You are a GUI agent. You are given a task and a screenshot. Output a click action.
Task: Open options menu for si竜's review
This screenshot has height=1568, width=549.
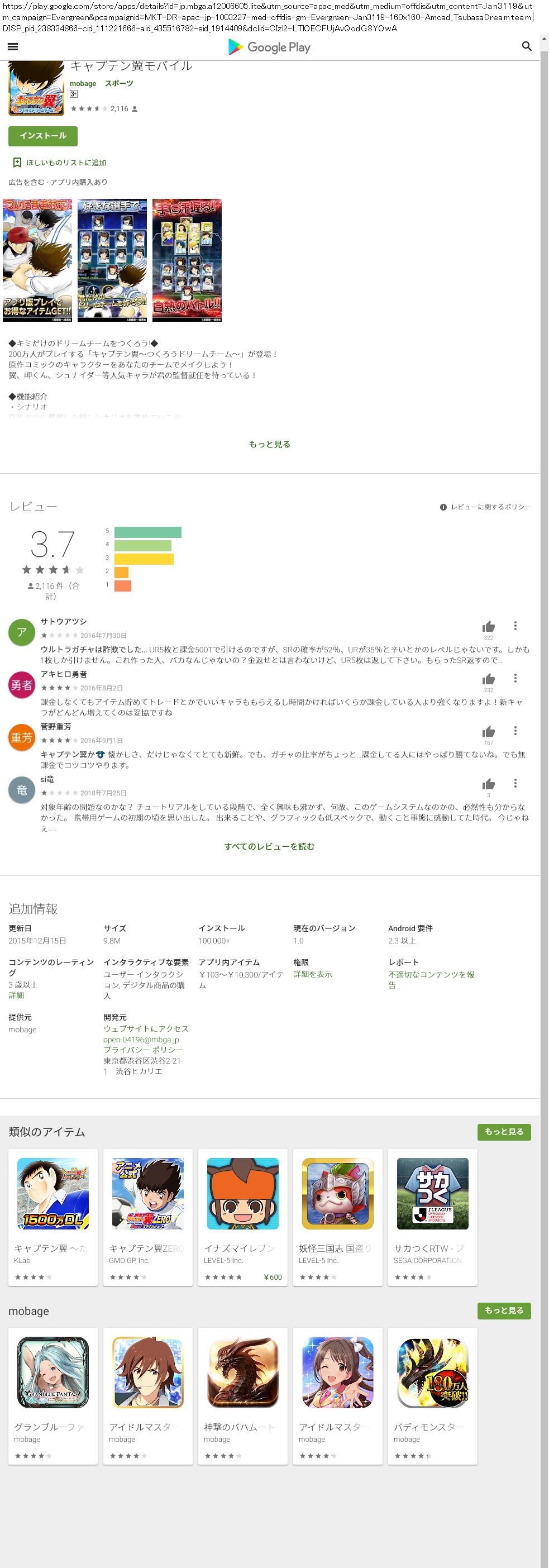click(515, 783)
